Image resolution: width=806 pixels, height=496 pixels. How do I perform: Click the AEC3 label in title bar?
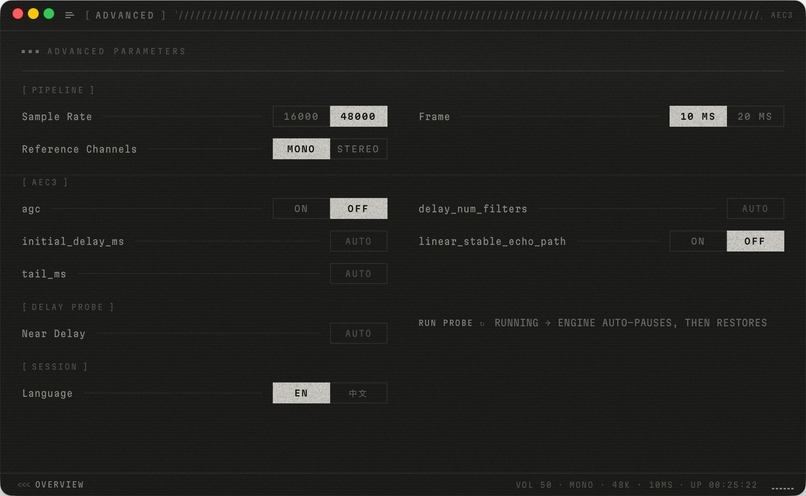[x=781, y=15]
